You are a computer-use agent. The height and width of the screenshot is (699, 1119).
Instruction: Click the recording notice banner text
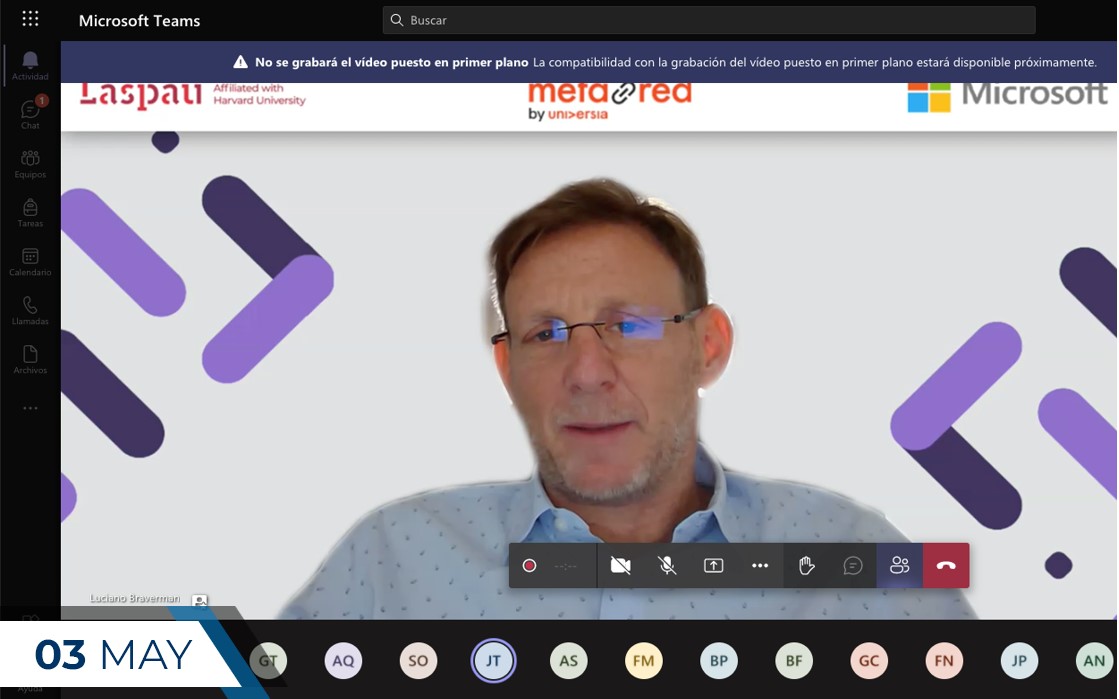pos(676,62)
